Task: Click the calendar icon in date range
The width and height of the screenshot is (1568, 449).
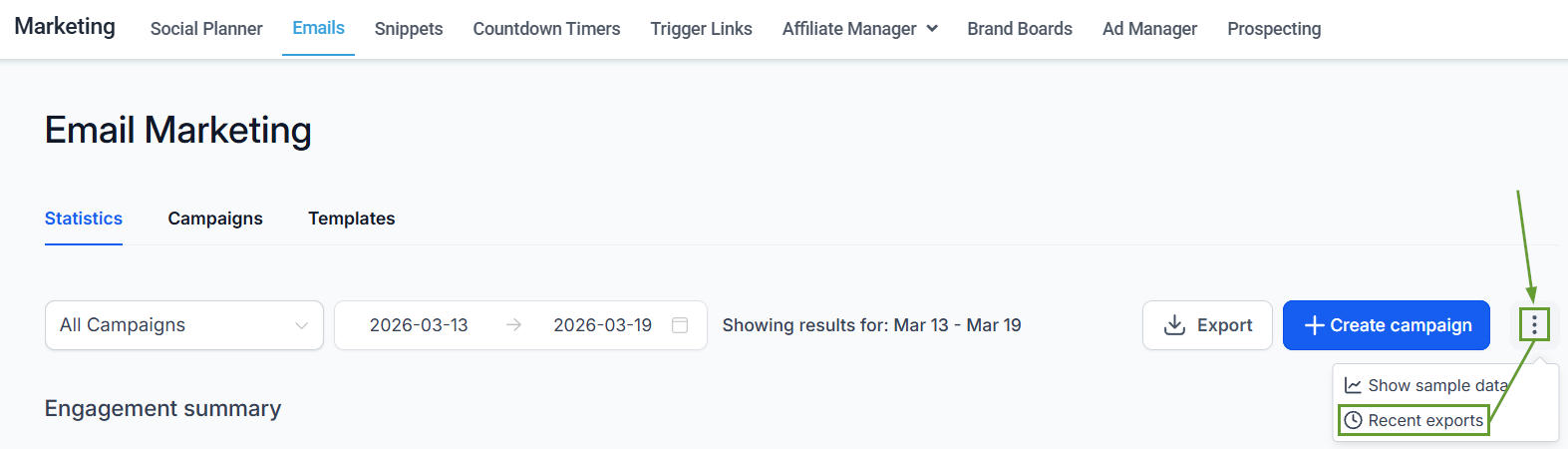Action: coord(680,325)
